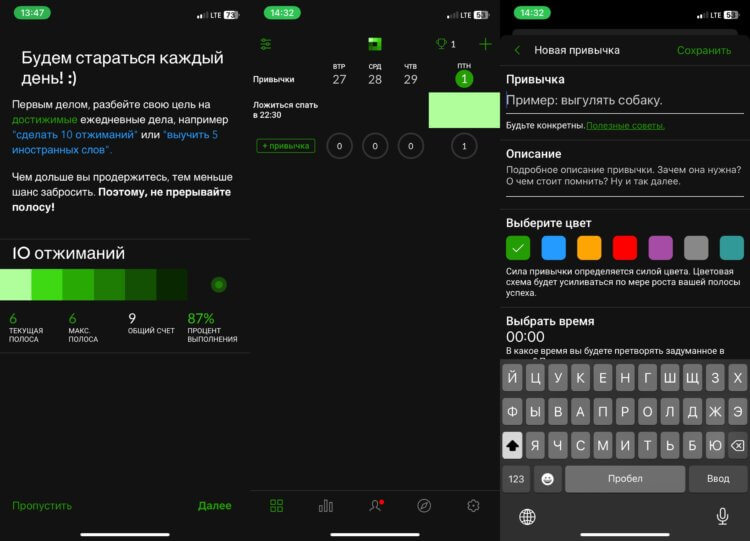Open the settings gear tab
Screen dimensions: 750x541
pos(473,506)
